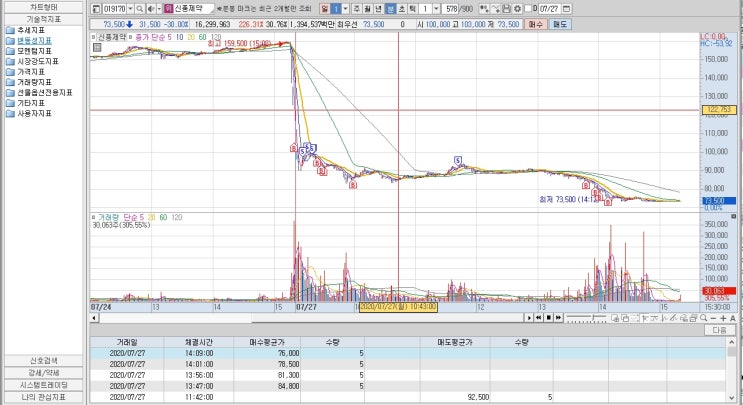Click the first blue buy signal marker on the chart
Screen dimensions: 743x405
click(303, 152)
